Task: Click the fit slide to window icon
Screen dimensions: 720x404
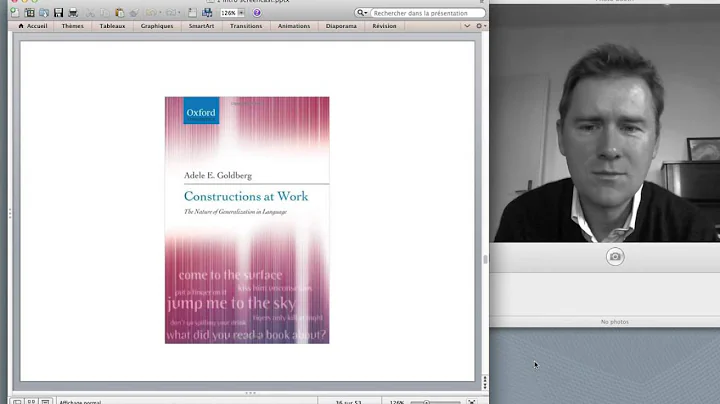Action: point(472,402)
